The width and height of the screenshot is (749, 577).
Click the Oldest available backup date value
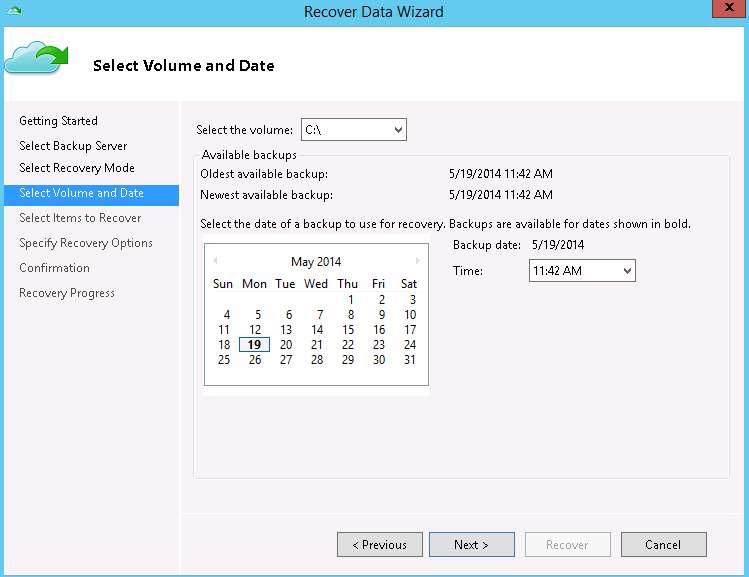[501, 174]
